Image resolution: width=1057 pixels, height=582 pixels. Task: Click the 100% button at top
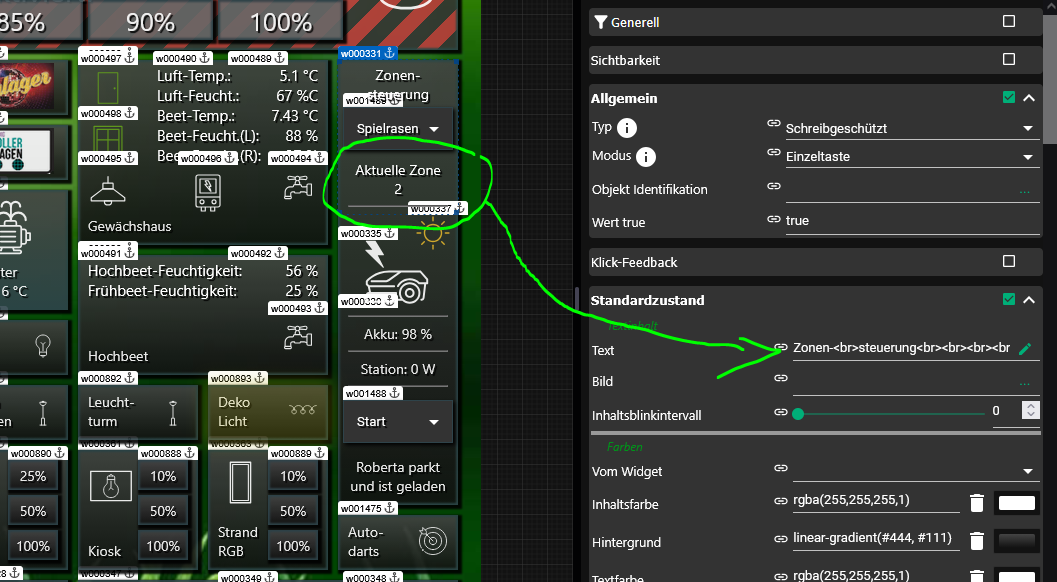tap(281, 21)
